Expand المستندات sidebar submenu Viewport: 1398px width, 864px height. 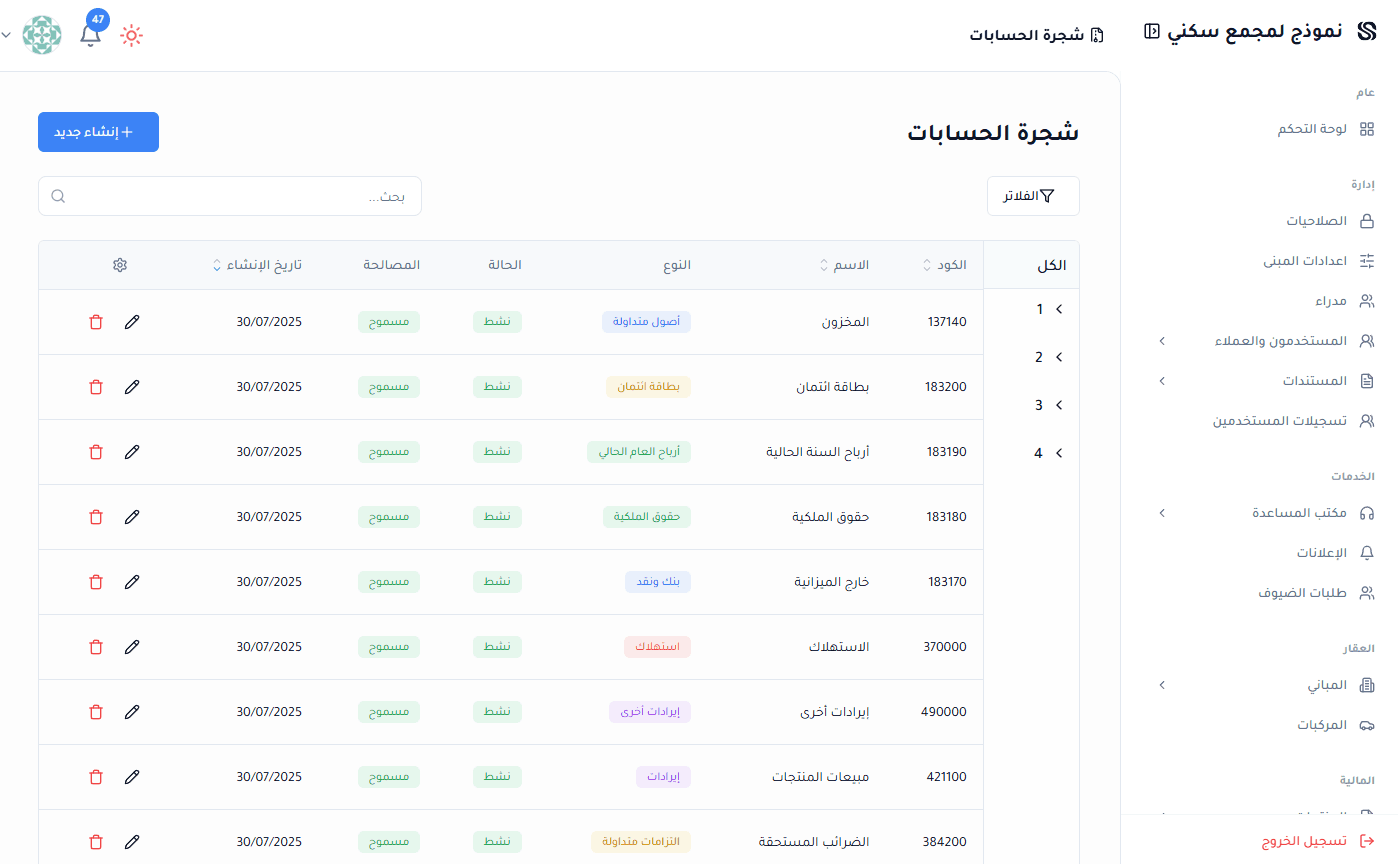coord(1162,381)
